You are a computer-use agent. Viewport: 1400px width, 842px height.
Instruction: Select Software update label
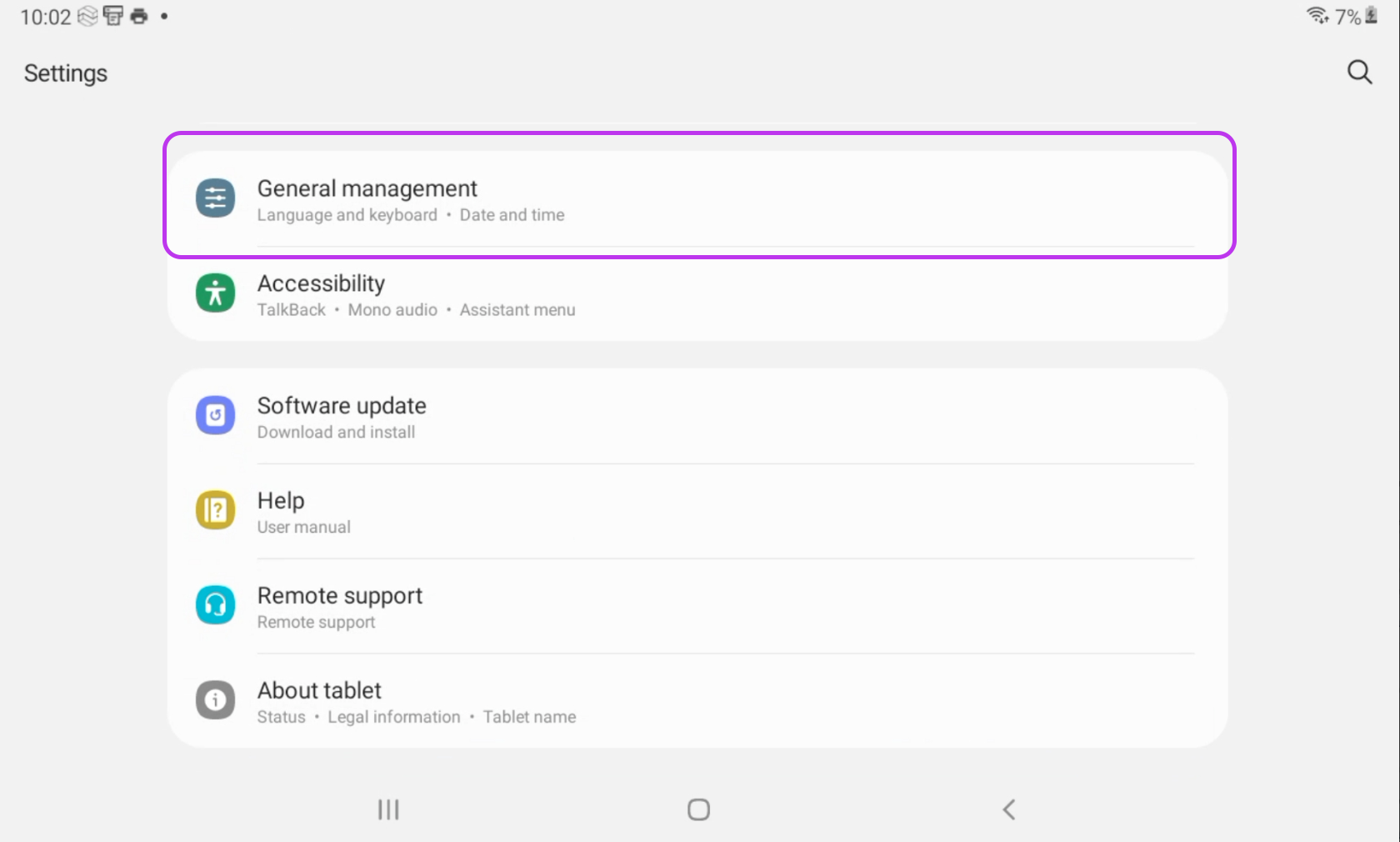[342, 406]
